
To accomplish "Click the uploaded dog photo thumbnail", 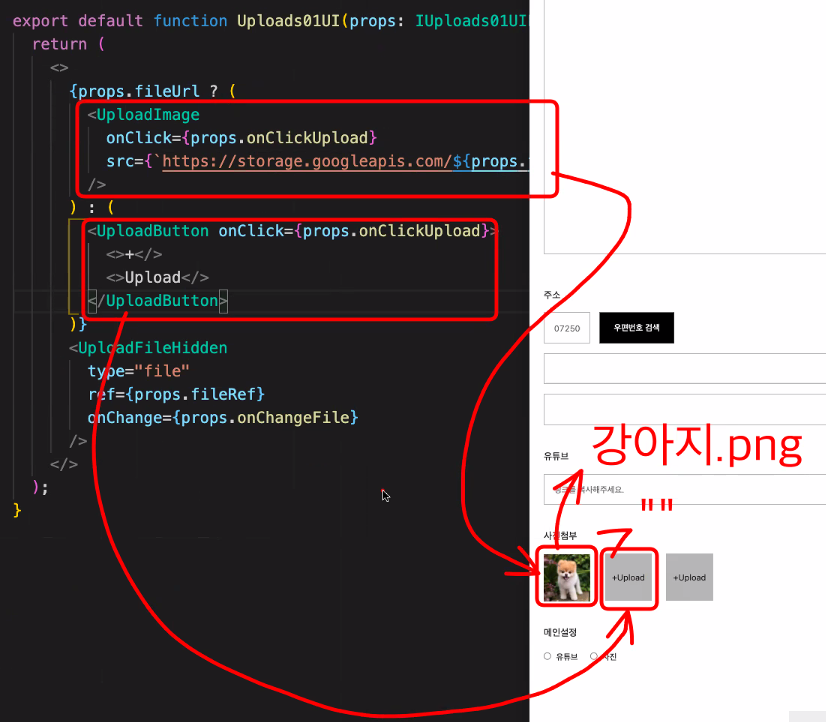I will click(567, 577).
